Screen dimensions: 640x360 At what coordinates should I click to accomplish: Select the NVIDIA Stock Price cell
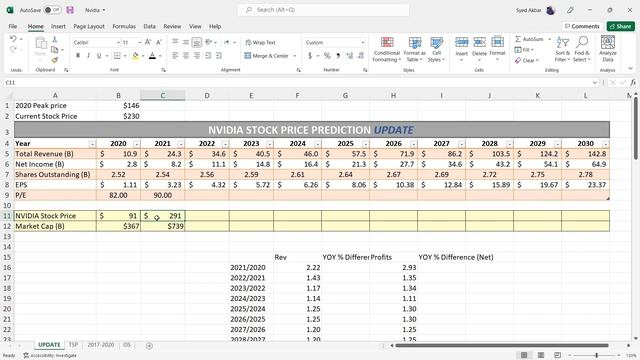[x=55, y=216]
